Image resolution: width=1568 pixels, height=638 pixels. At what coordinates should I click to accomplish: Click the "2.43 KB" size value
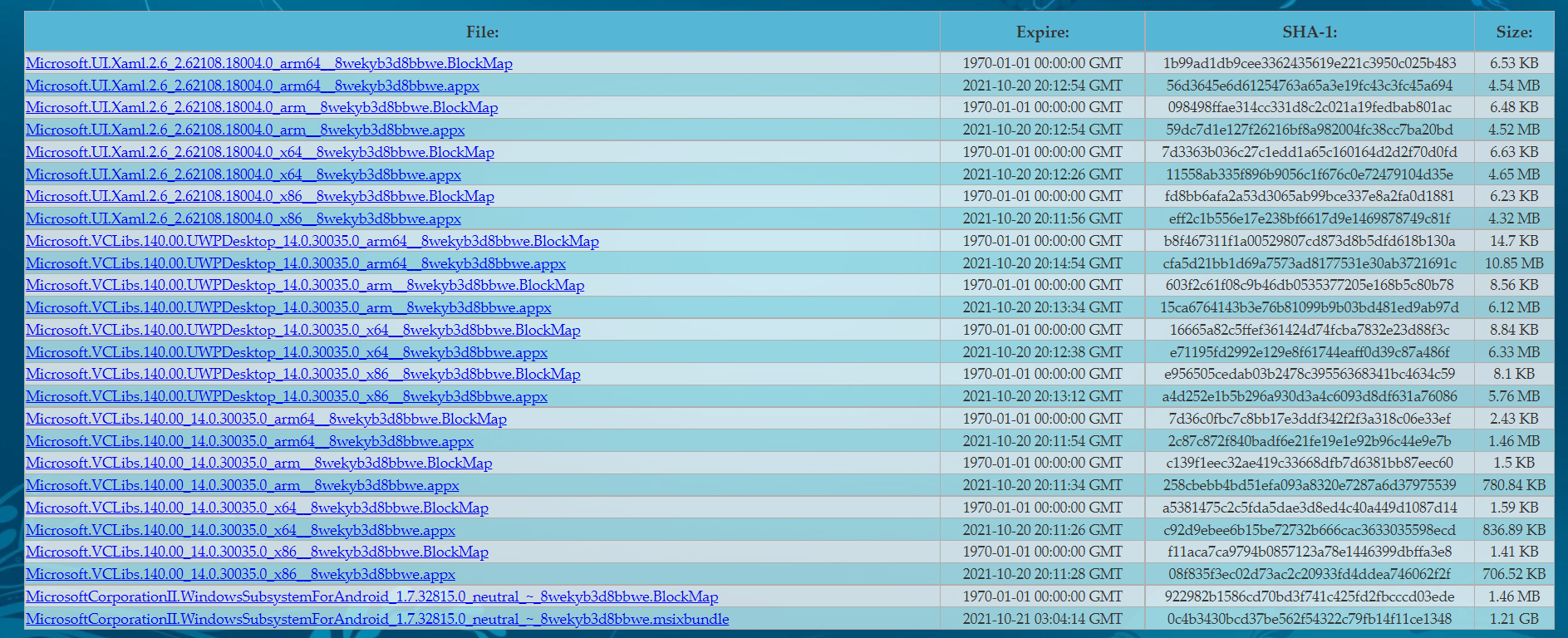point(1514,419)
